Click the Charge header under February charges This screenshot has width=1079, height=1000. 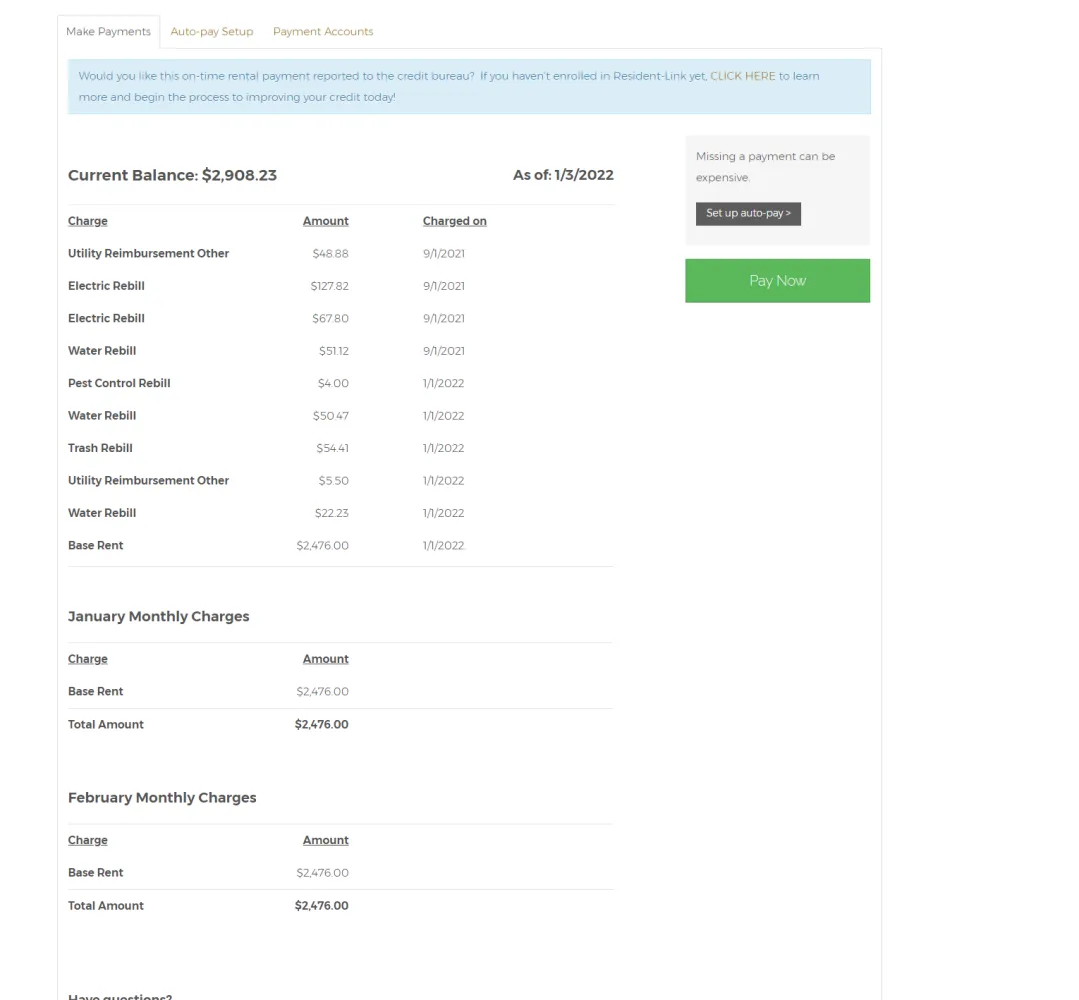click(87, 840)
